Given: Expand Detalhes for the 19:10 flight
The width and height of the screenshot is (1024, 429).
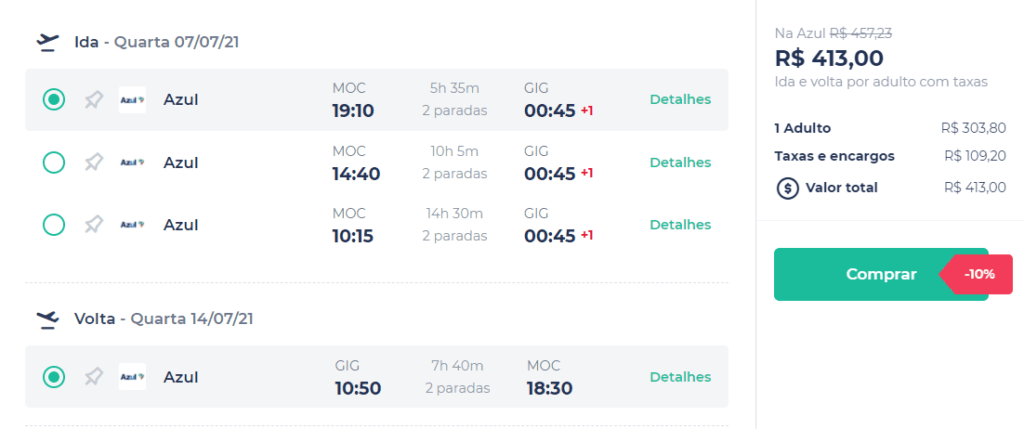Looking at the screenshot, I should [x=680, y=100].
